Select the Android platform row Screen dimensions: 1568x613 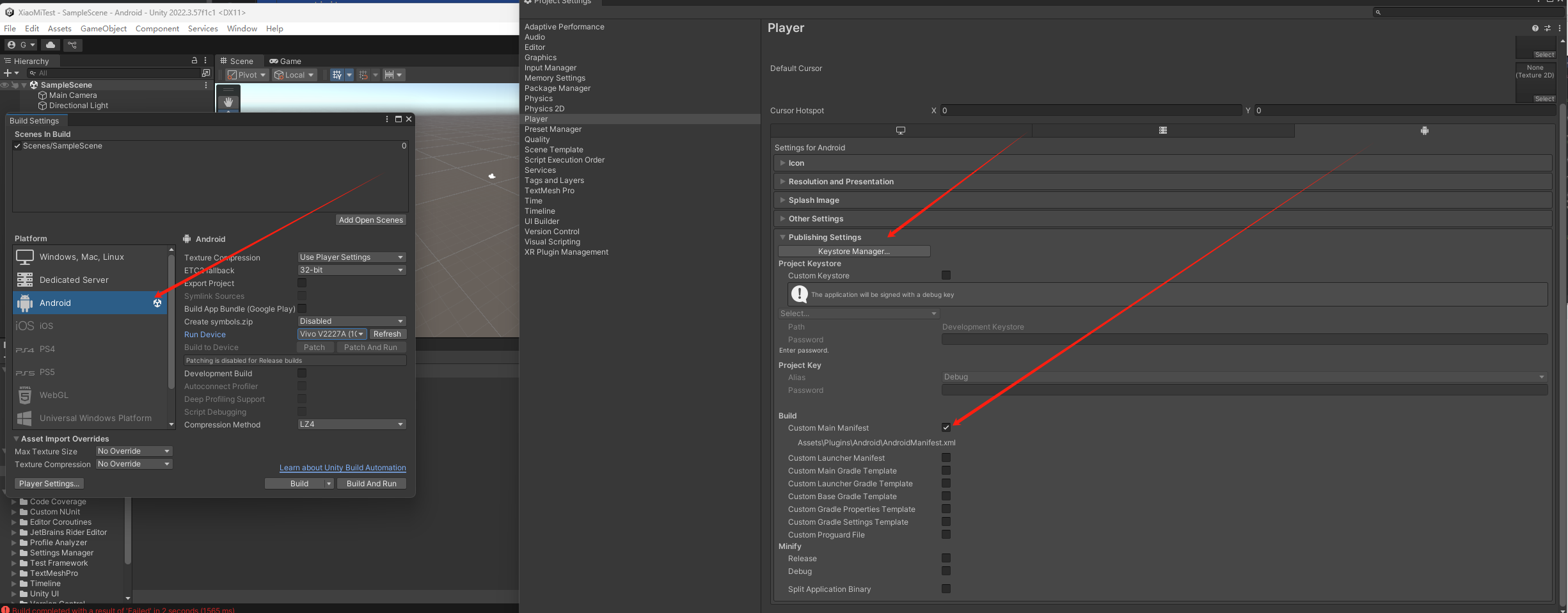tap(90, 303)
